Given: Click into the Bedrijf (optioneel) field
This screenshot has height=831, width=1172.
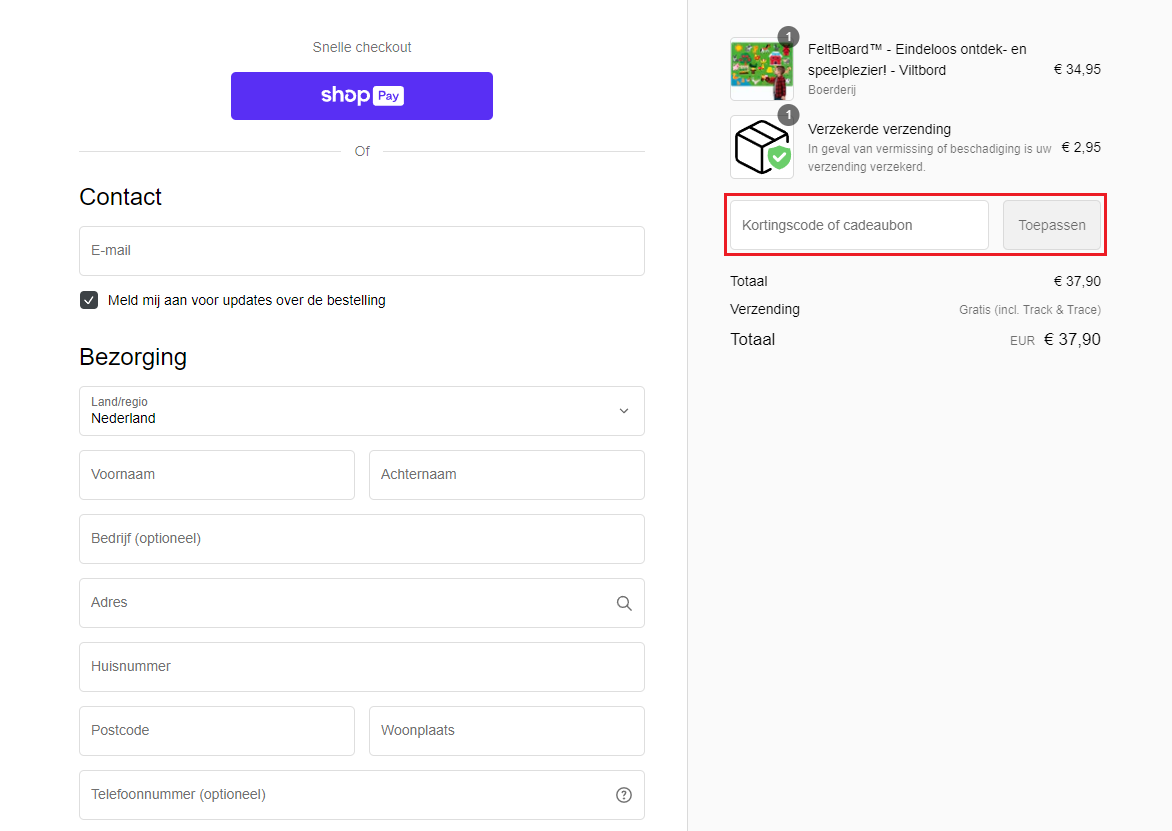Looking at the screenshot, I should pos(361,539).
